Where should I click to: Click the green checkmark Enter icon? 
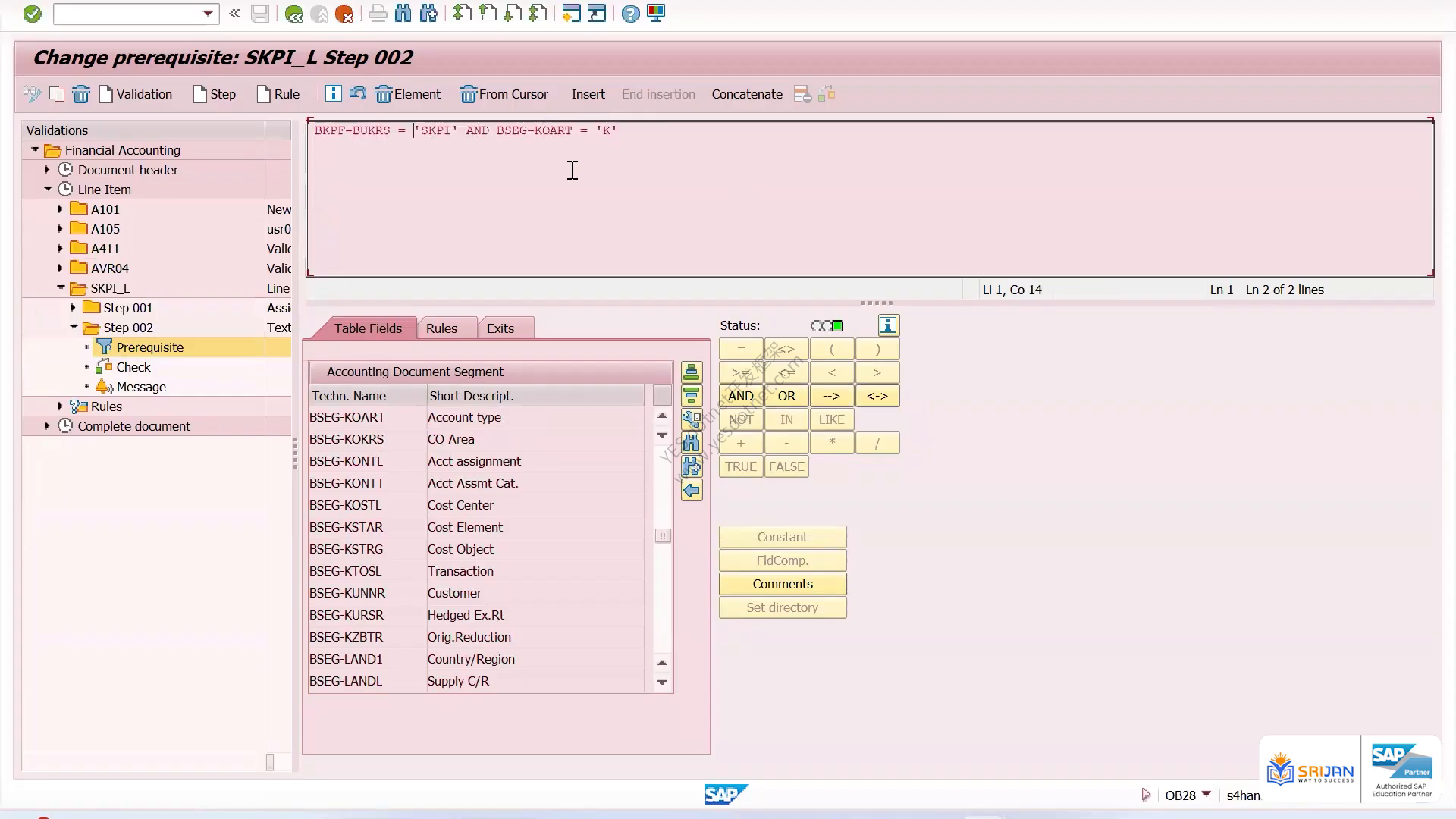(32, 14)
